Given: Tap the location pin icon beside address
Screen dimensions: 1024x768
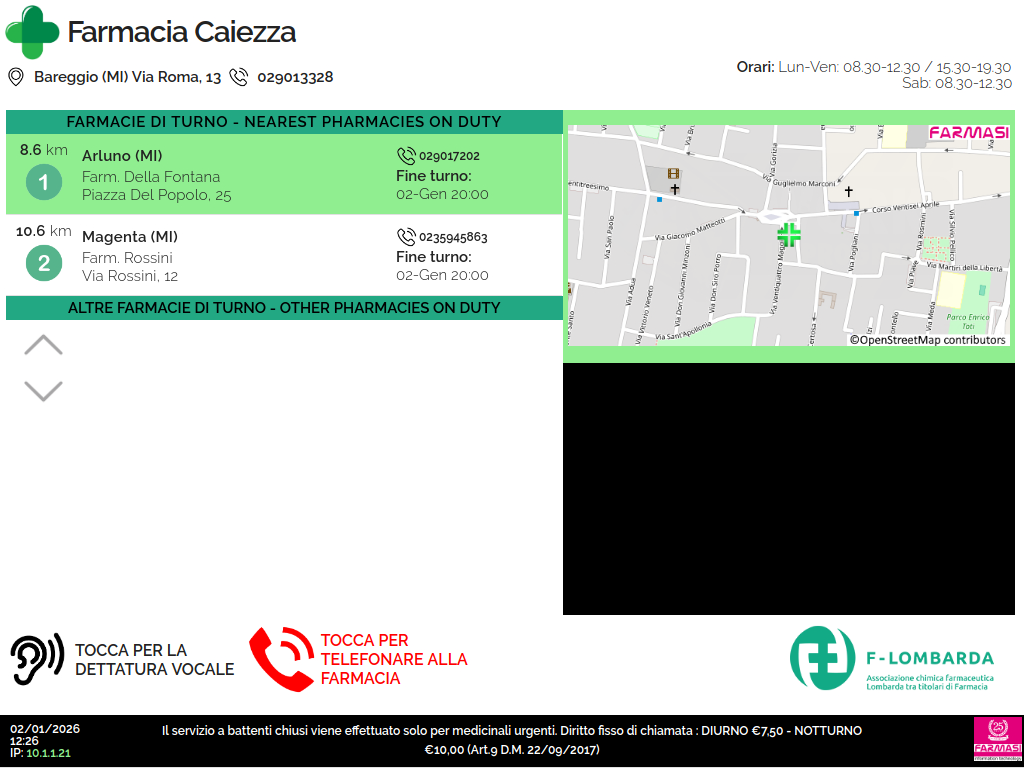Looking at the screenshot, I should 16,77.
